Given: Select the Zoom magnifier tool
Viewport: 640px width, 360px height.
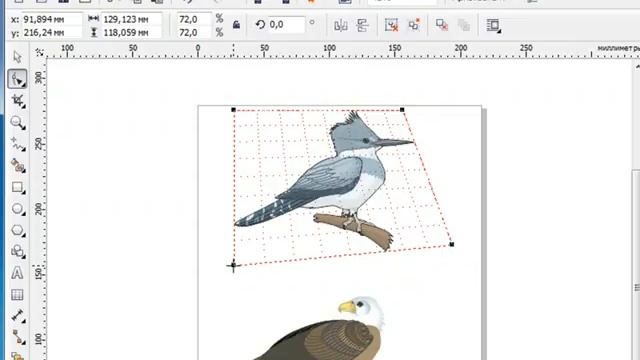Looking at the screenshot, I should 17,122.
